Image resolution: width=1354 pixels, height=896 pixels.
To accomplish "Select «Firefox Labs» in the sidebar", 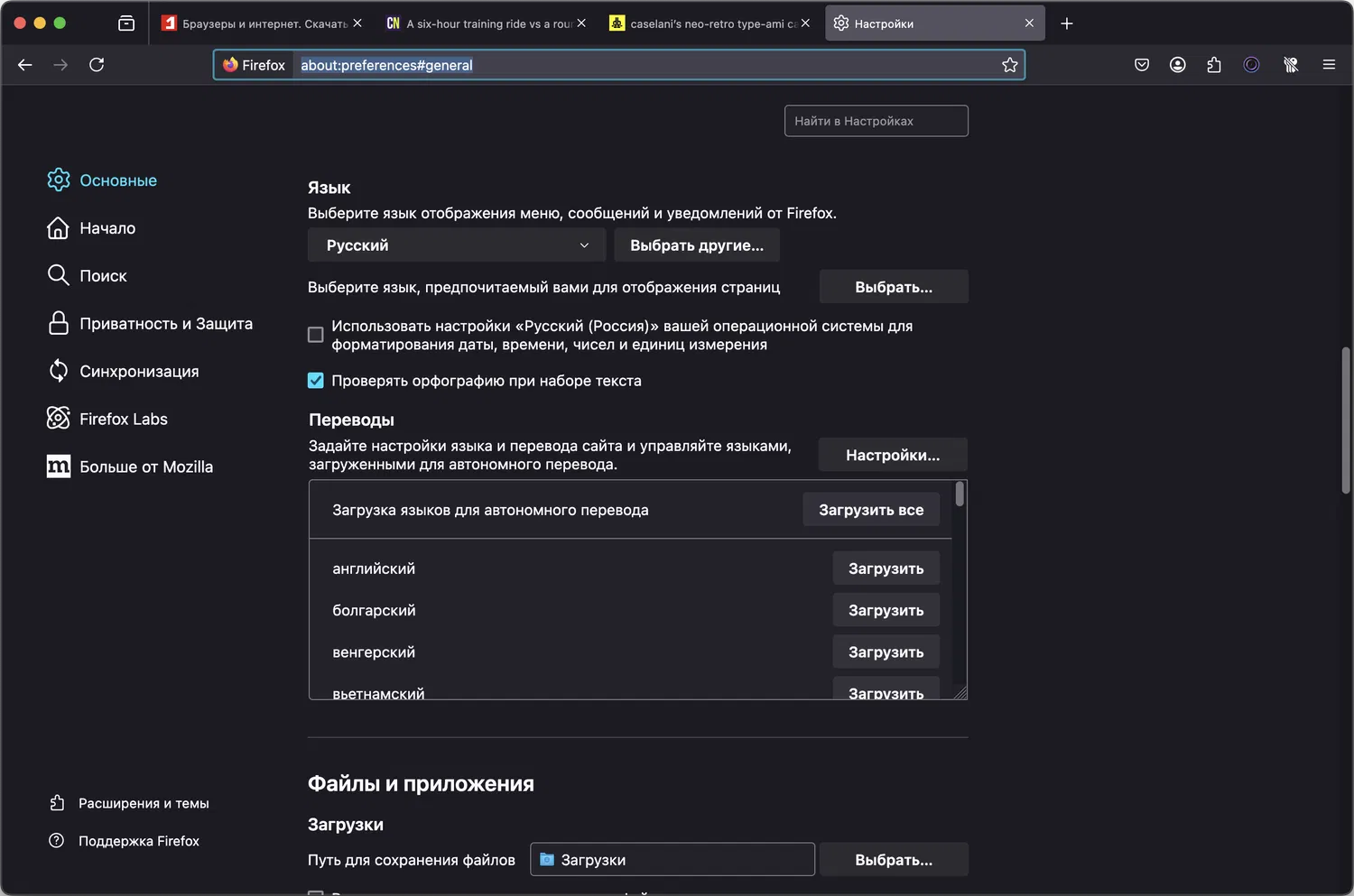I will [123, 419].
